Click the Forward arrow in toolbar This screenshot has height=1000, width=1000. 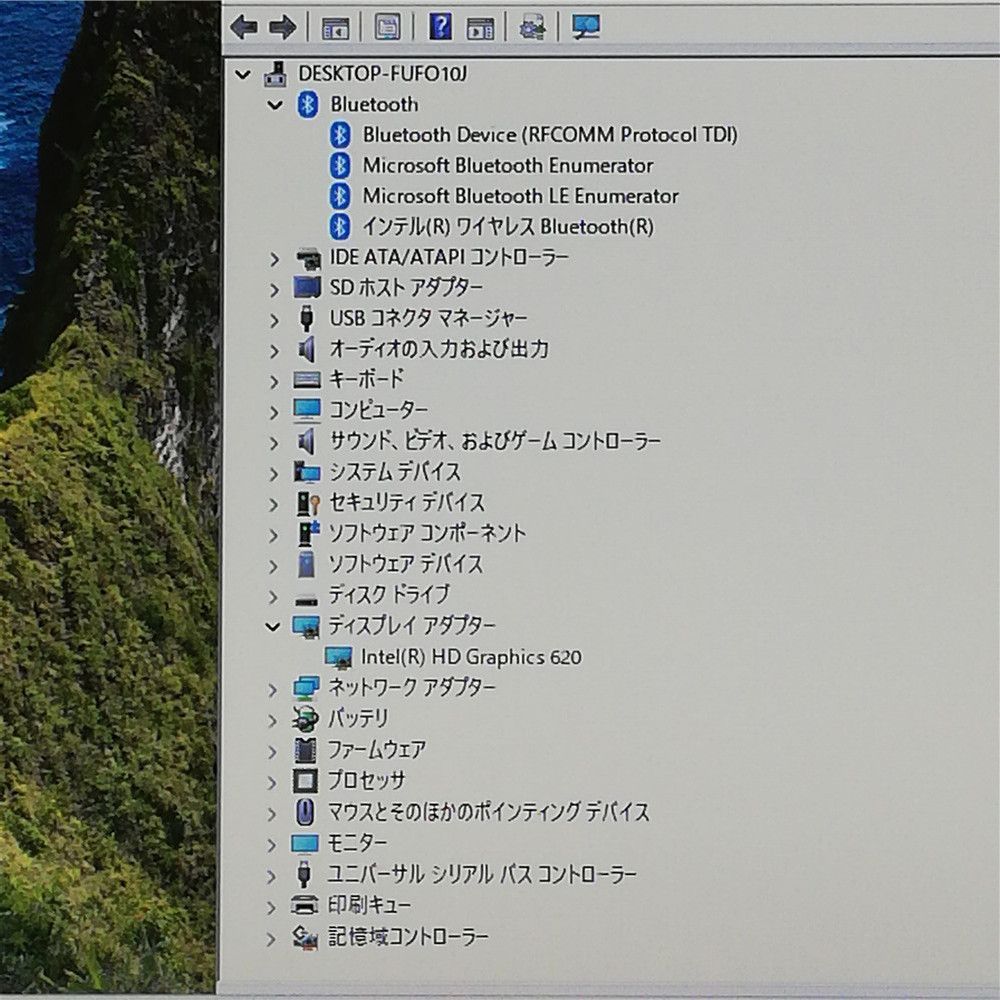pyautogui.click(x=283, y=27)
